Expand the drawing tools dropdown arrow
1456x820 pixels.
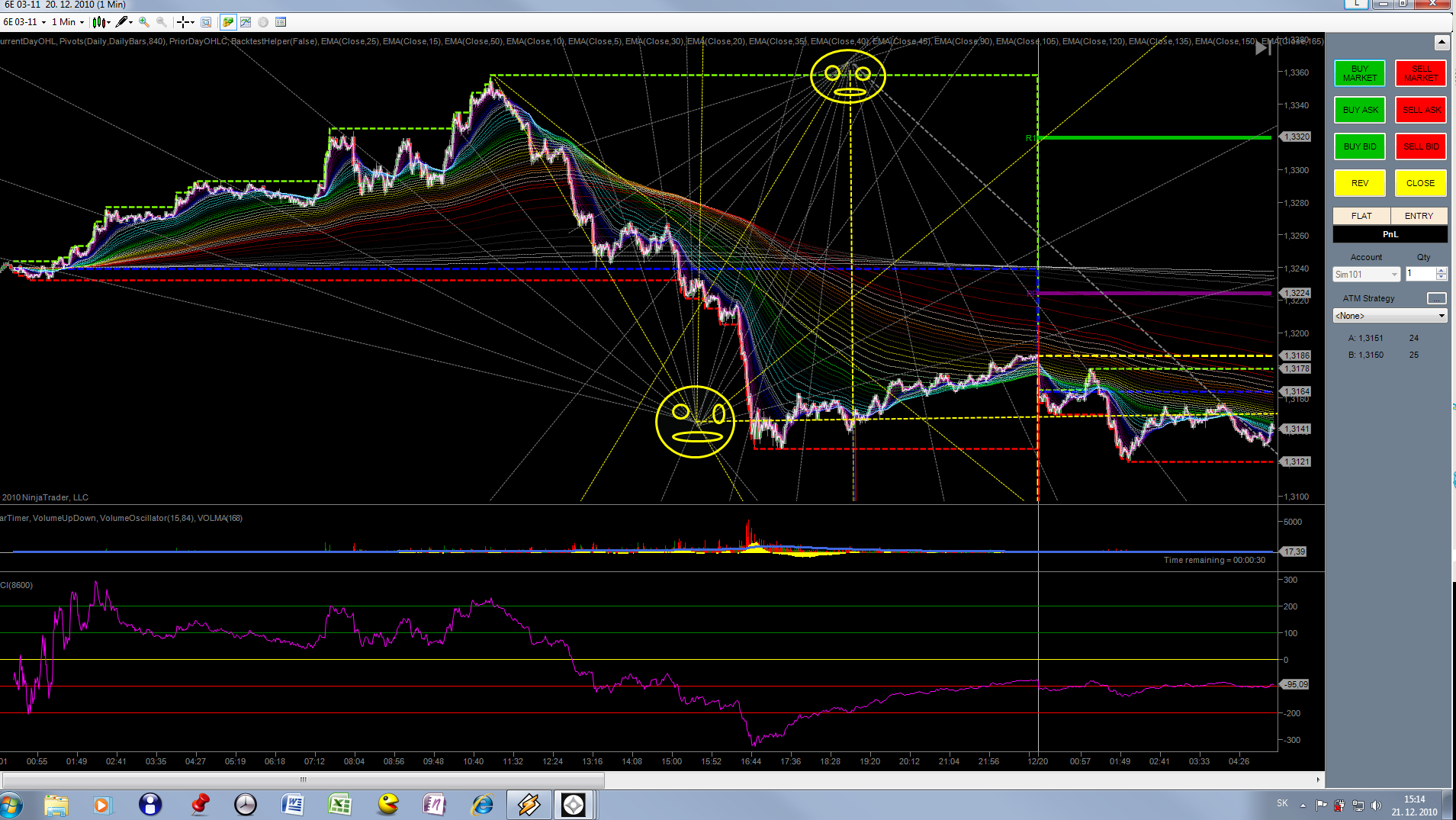click(131, 22)
